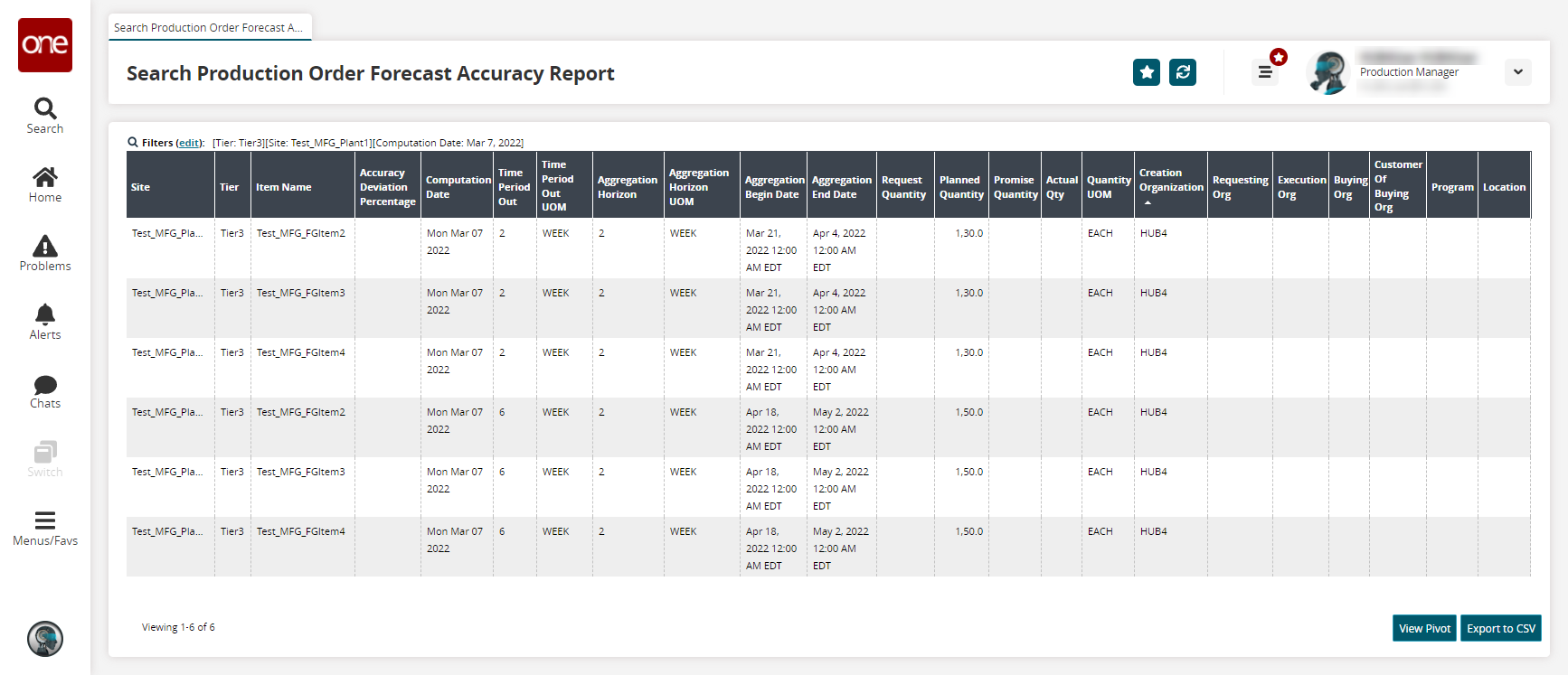The width and height of the screenshot is (1568, 675).
Task: Expand the user profile dropdown arrow
Action: (1518, 72)
